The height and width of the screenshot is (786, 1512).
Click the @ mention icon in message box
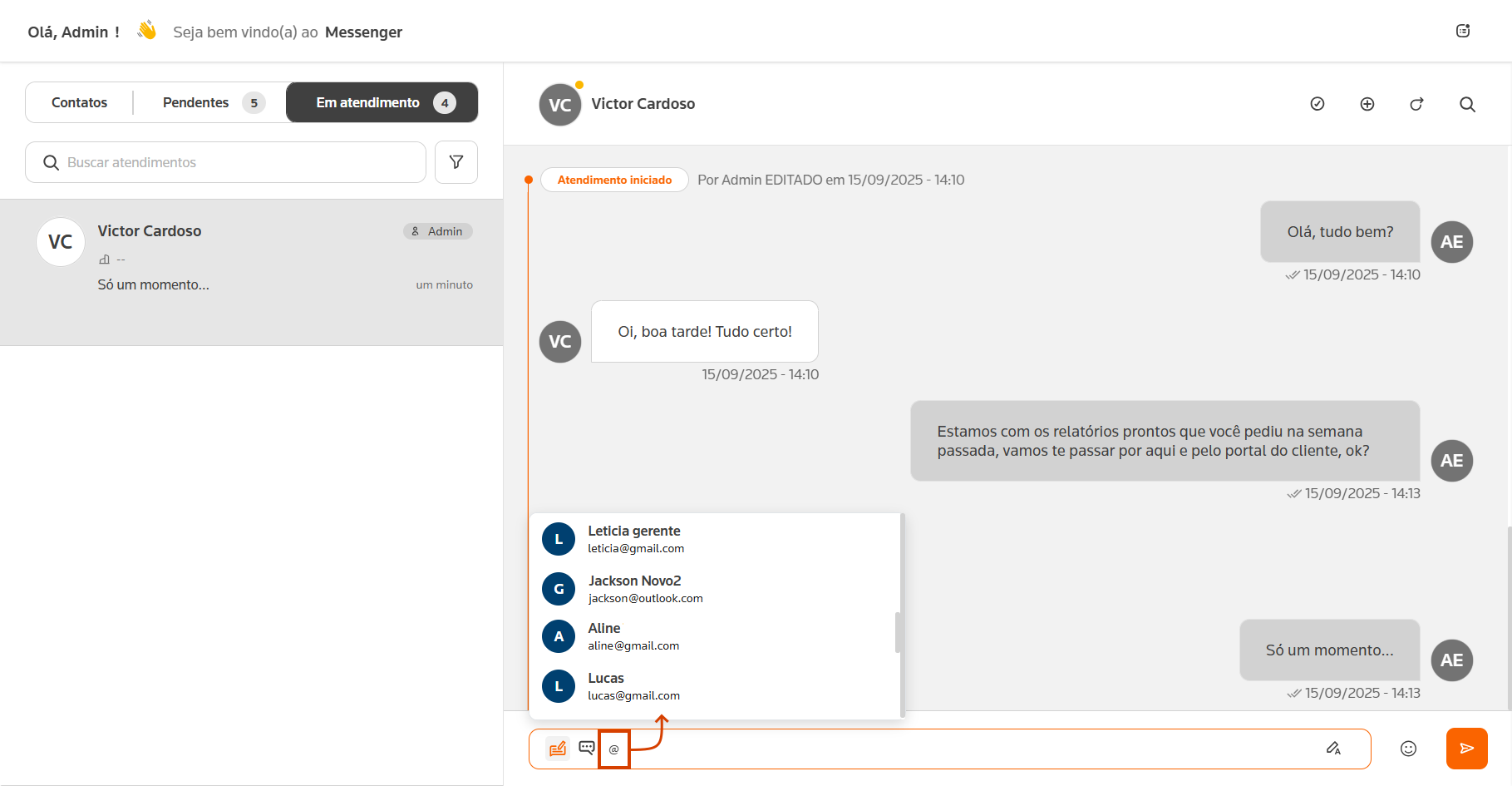point(614,749)
